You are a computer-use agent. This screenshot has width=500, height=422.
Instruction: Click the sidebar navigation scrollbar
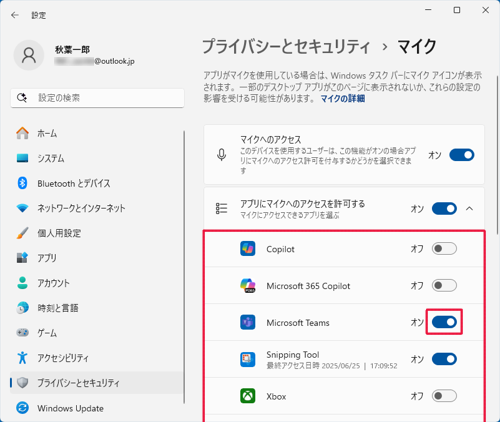[x=184, y=267]
